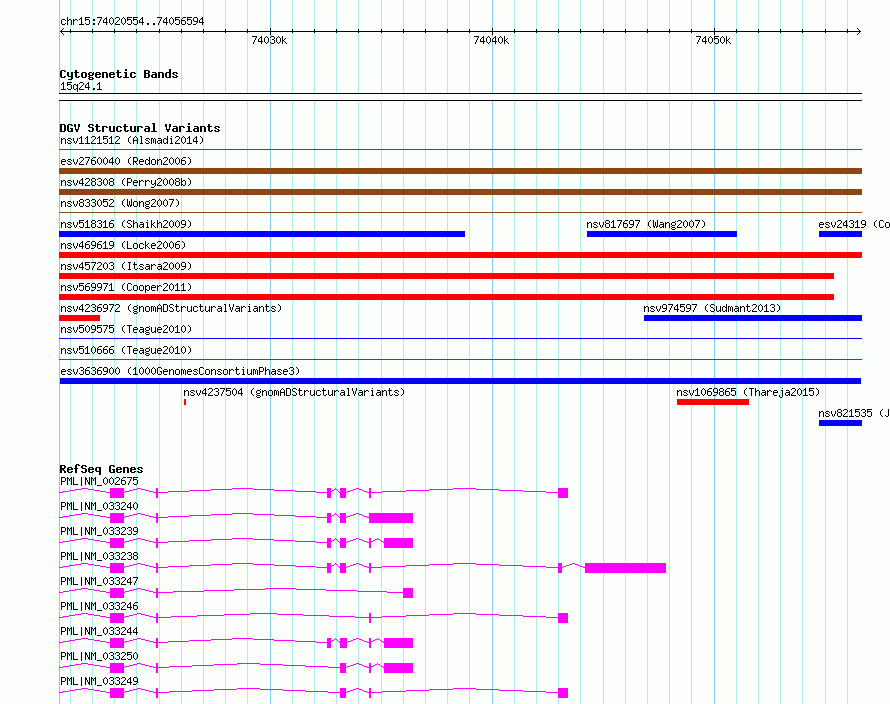
Task: Open variant nsv457203 (Itsara2009) label
Action: pyautogui.click(x=126, y=266)
